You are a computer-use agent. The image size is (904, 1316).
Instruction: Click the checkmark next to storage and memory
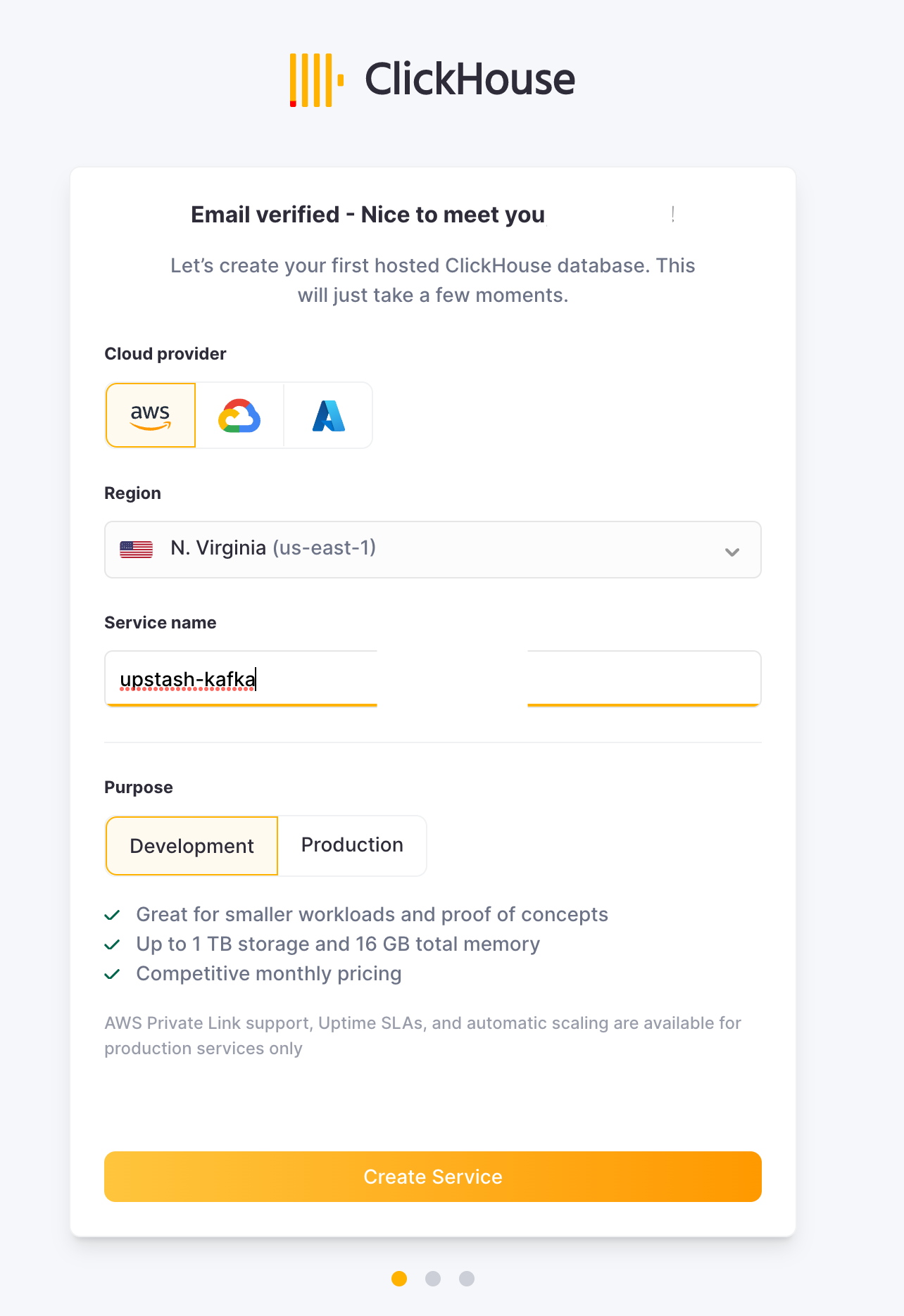pos(113,944)
